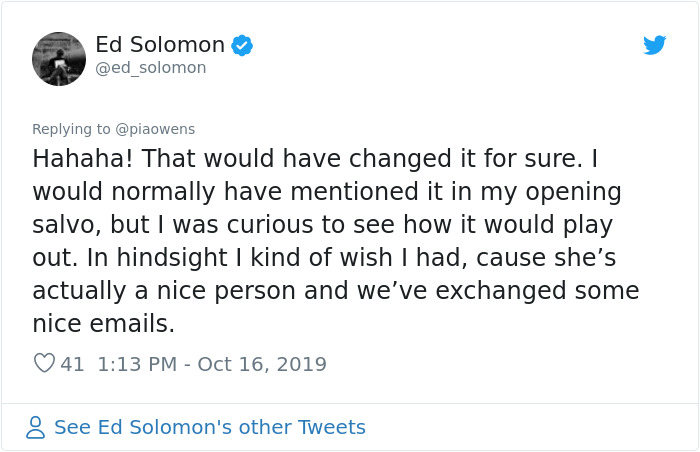700x452 pixels.
Task: Click the "1:13 PM" tweet time
Action: pos(137,364)
